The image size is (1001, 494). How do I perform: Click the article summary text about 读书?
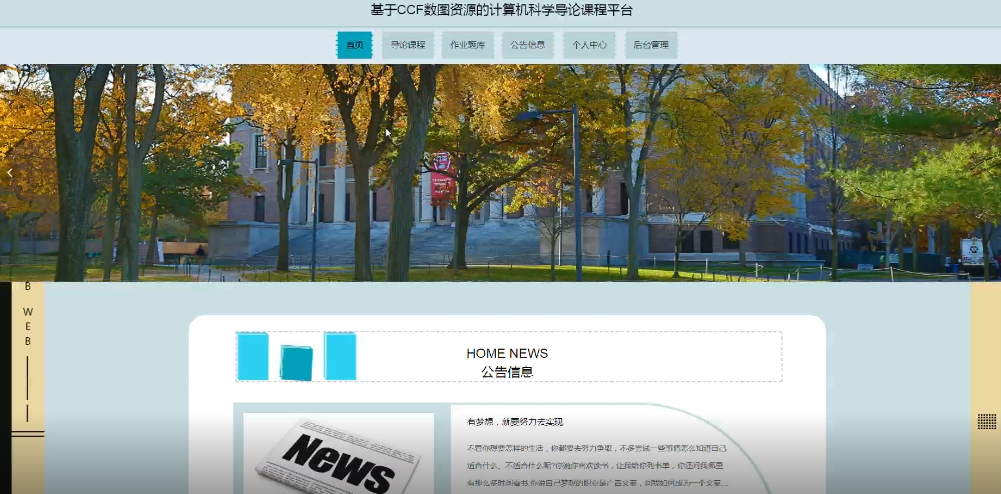click(x=597, y=466)
